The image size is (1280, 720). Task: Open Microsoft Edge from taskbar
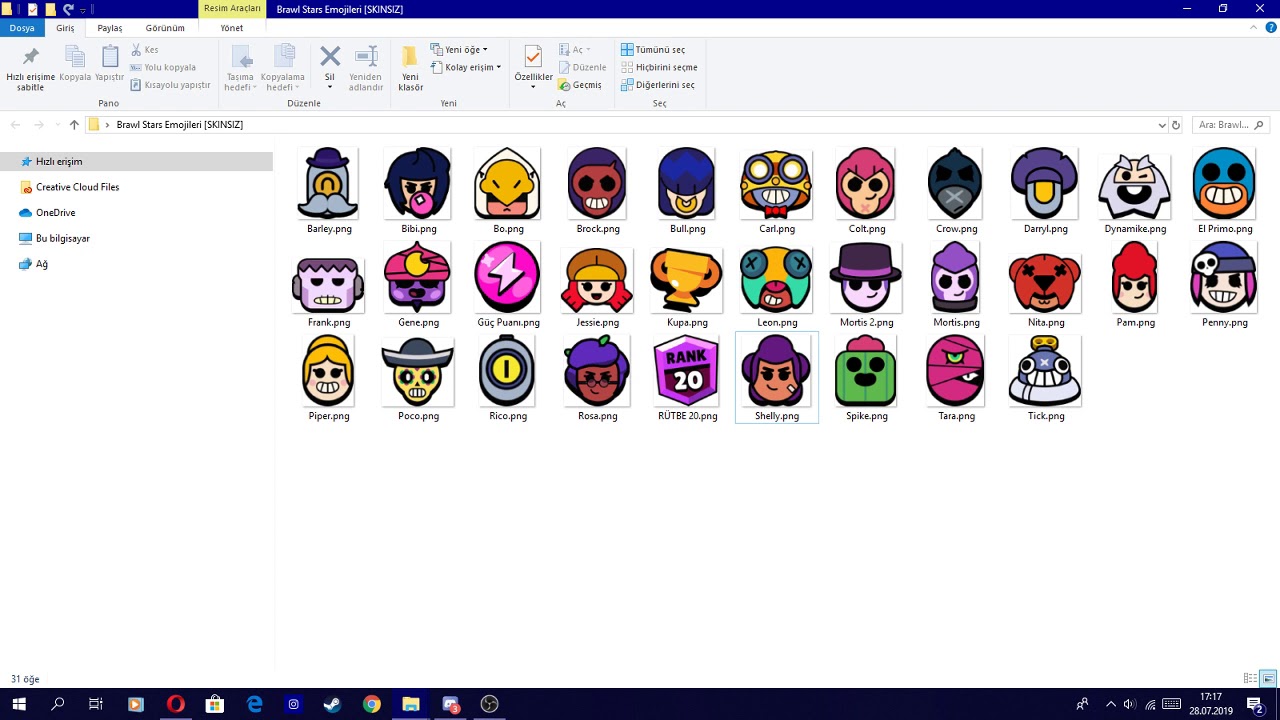point(254,704)
